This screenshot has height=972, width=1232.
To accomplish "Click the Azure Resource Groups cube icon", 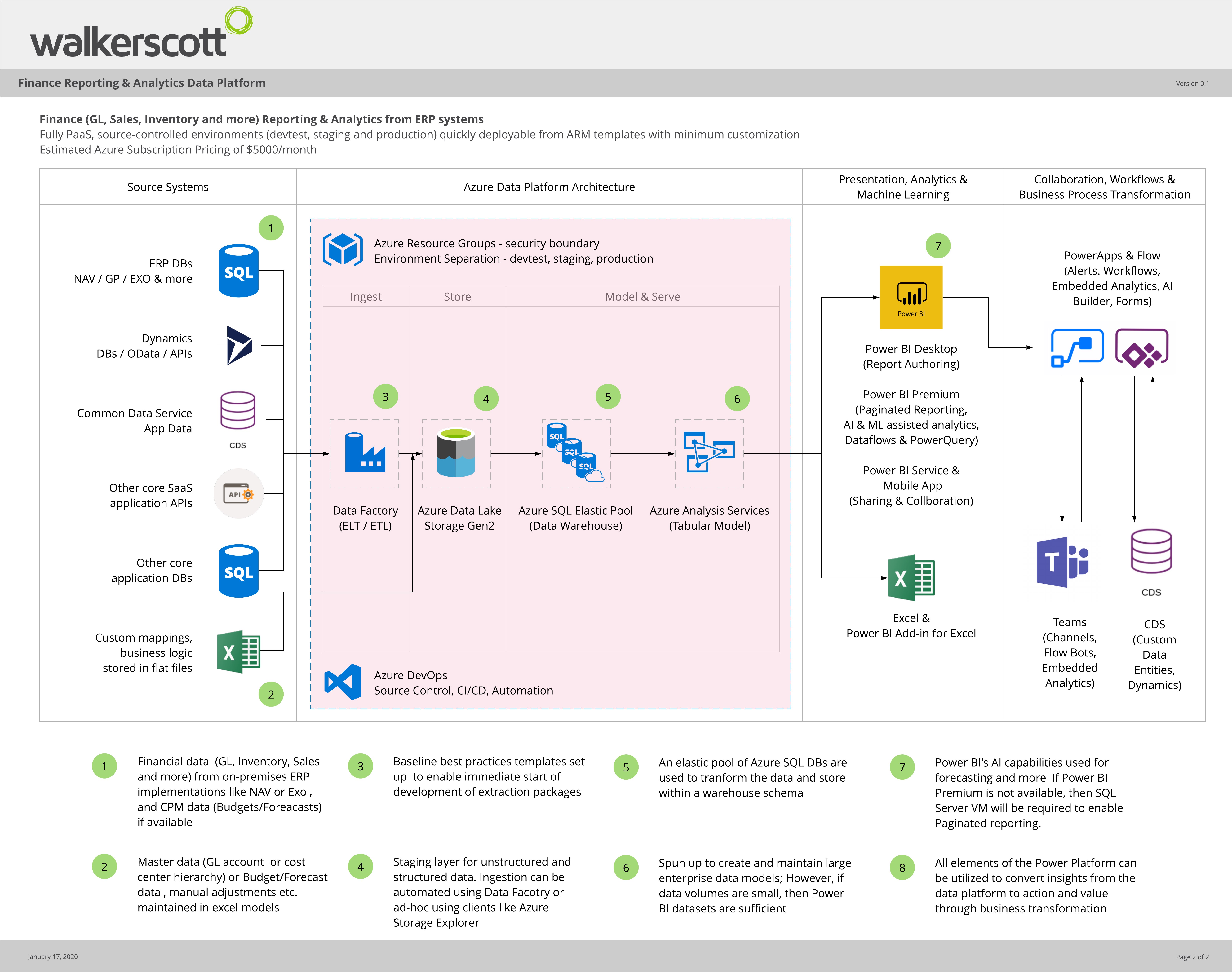I will 343,249.
